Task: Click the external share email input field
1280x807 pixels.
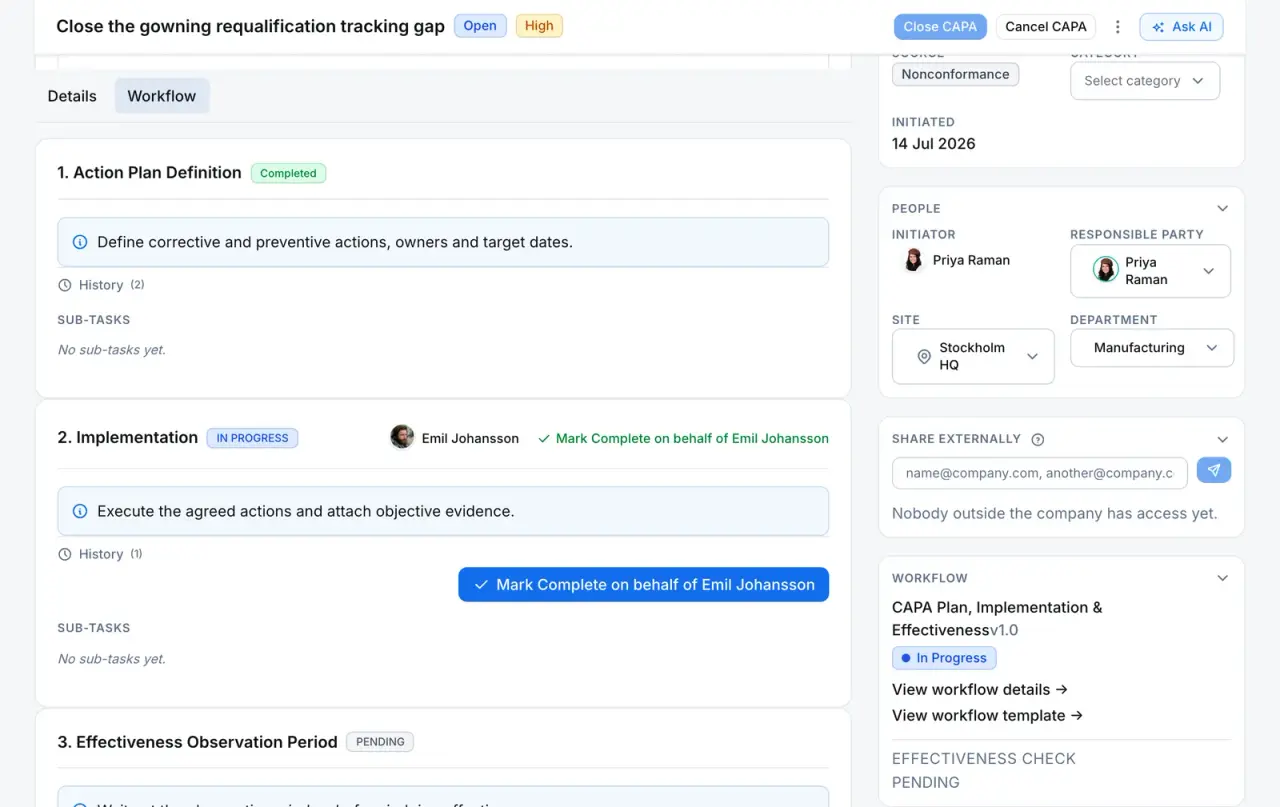Action: pyautogui.click(x=1040, y=473)
